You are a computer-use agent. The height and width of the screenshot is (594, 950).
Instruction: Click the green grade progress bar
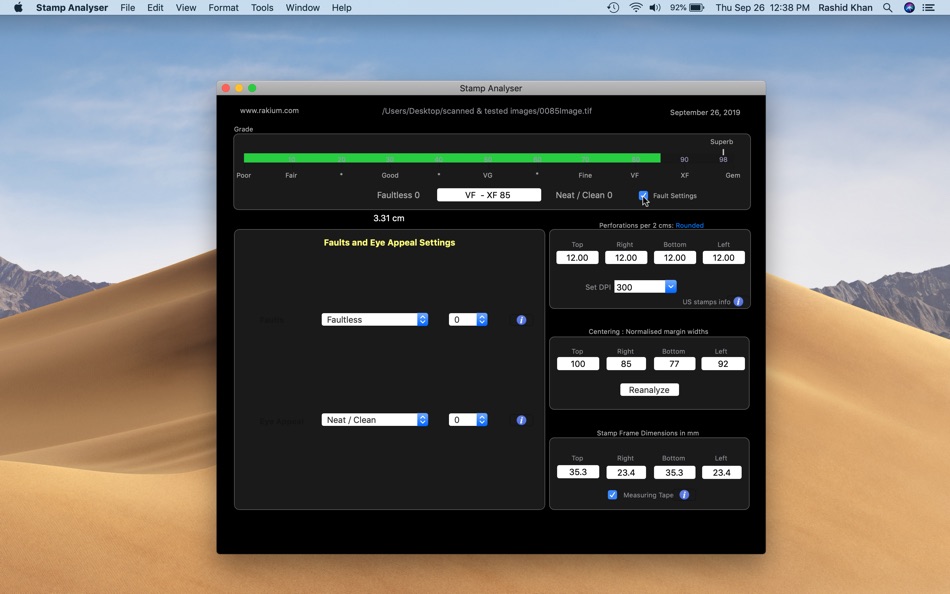pyautogui.click(x=452, y=158)
